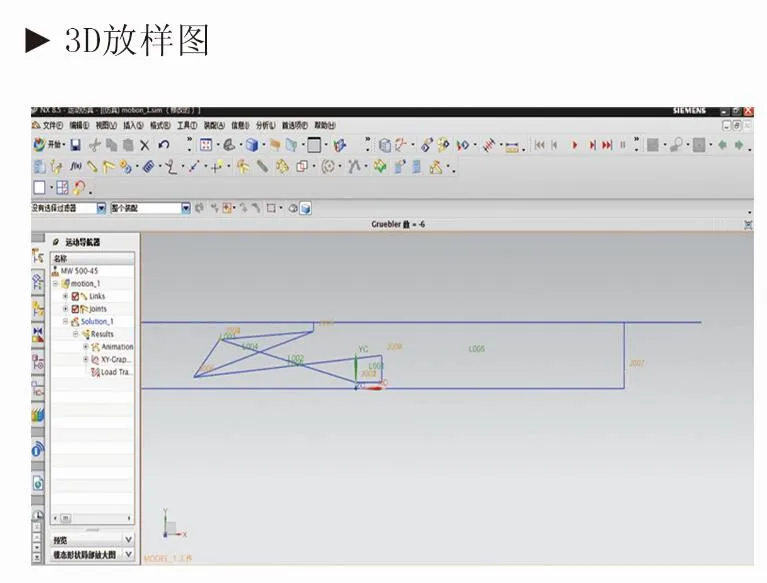Click the 名称 column header
767x583 pixels.
(x=92, y=259)
